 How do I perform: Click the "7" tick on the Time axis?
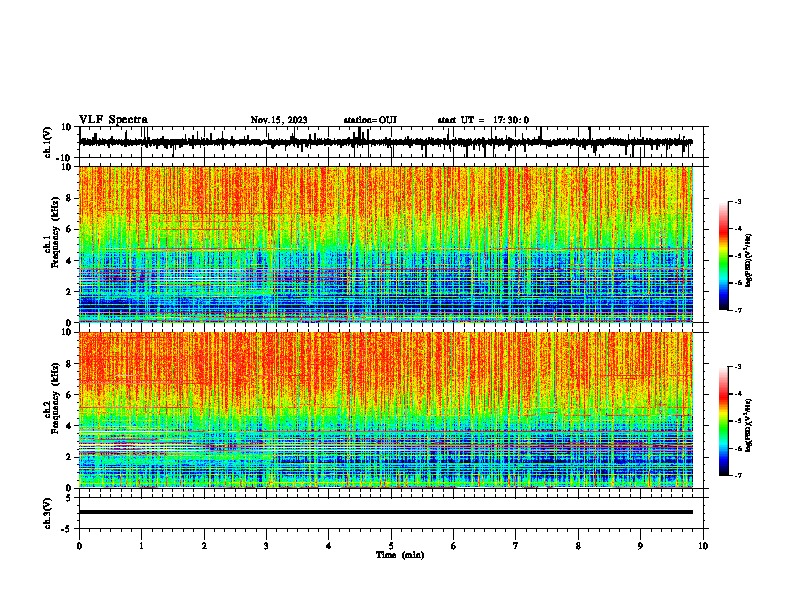click(x=516, y=546)
